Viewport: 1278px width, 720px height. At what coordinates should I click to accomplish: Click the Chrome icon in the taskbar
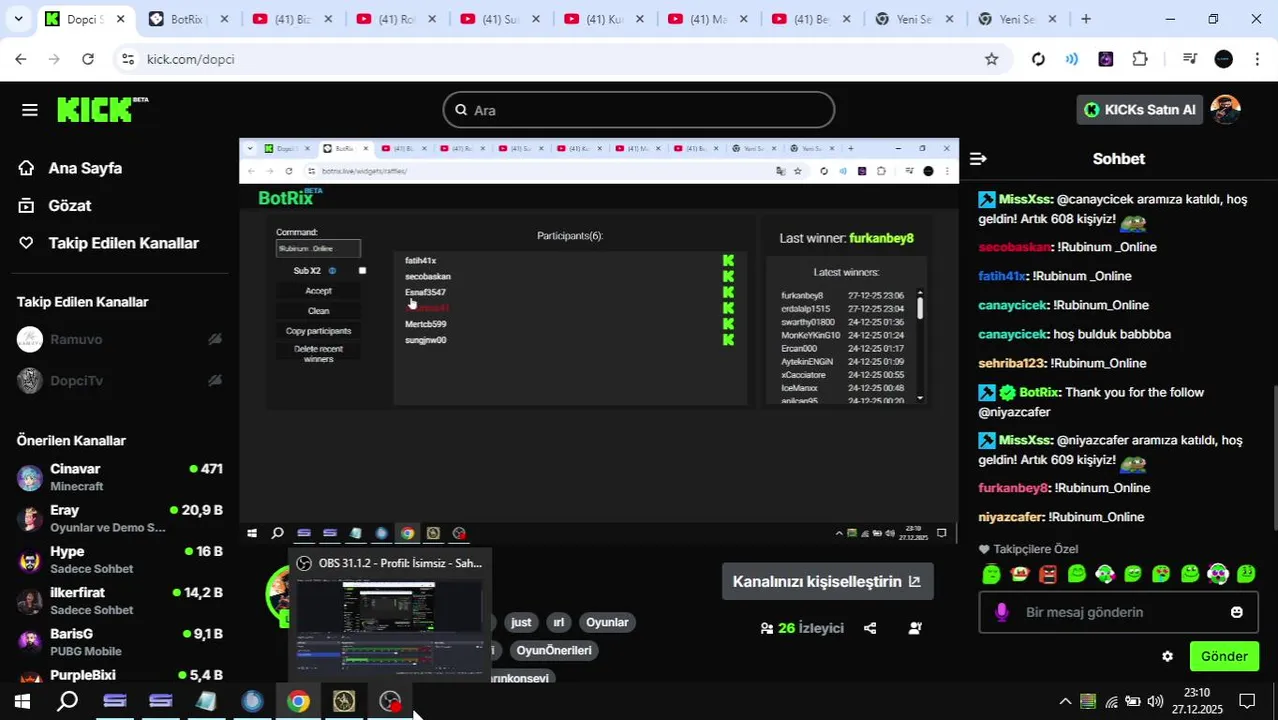[x=298, y=701]
